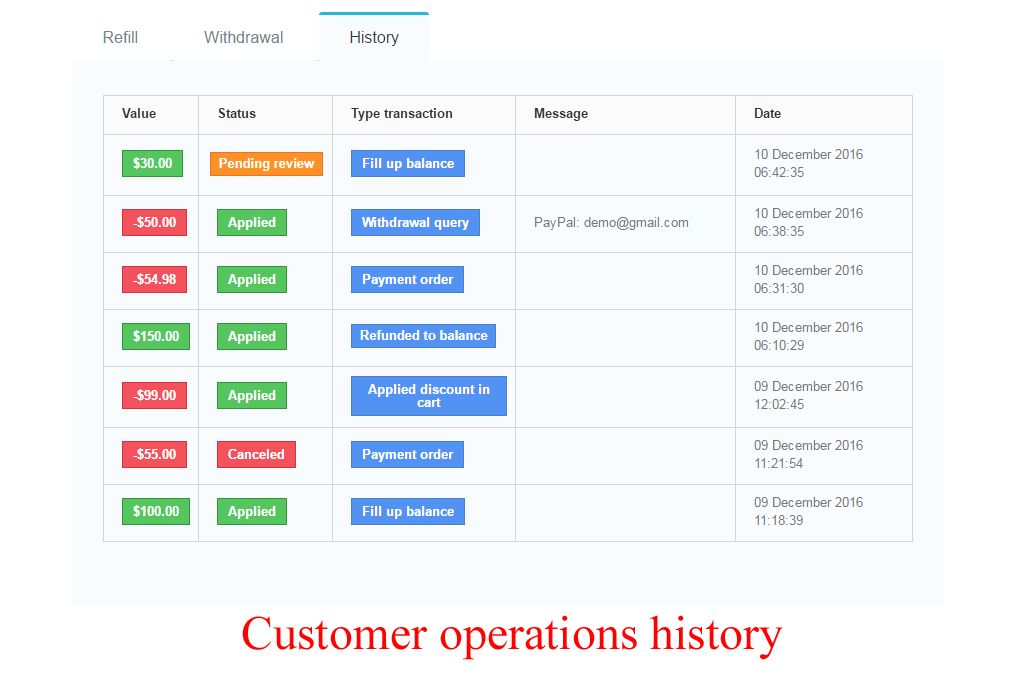1019x681 pixels.
Task: Click date 10 December 2016 06:38:35
Action: click(808, 222)
